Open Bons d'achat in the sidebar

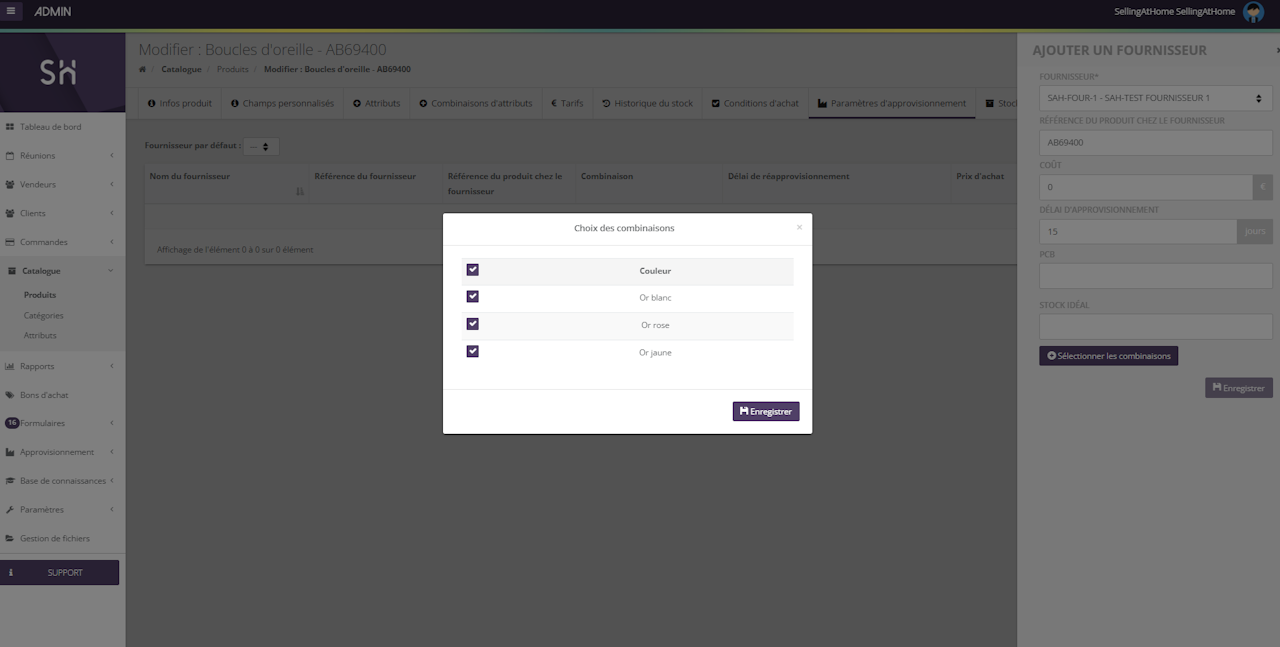coord(44,395)
